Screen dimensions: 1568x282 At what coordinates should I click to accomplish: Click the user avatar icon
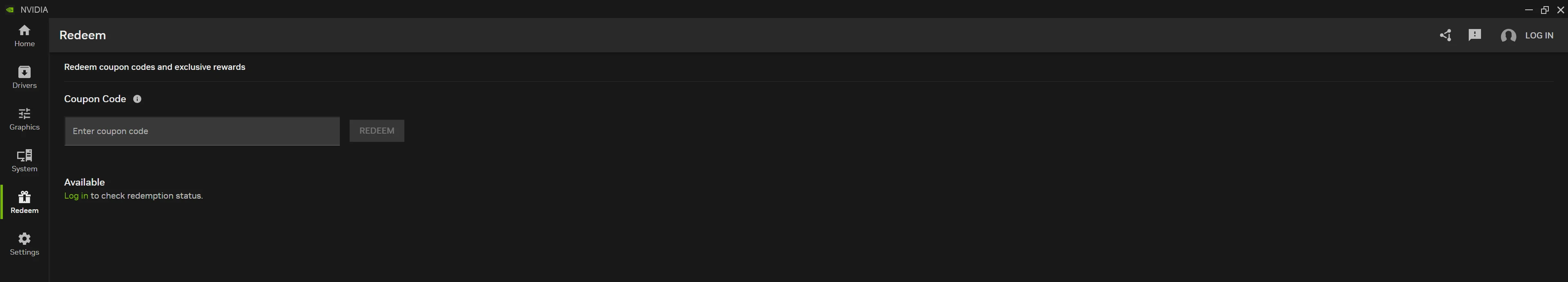pos(1508,36)
